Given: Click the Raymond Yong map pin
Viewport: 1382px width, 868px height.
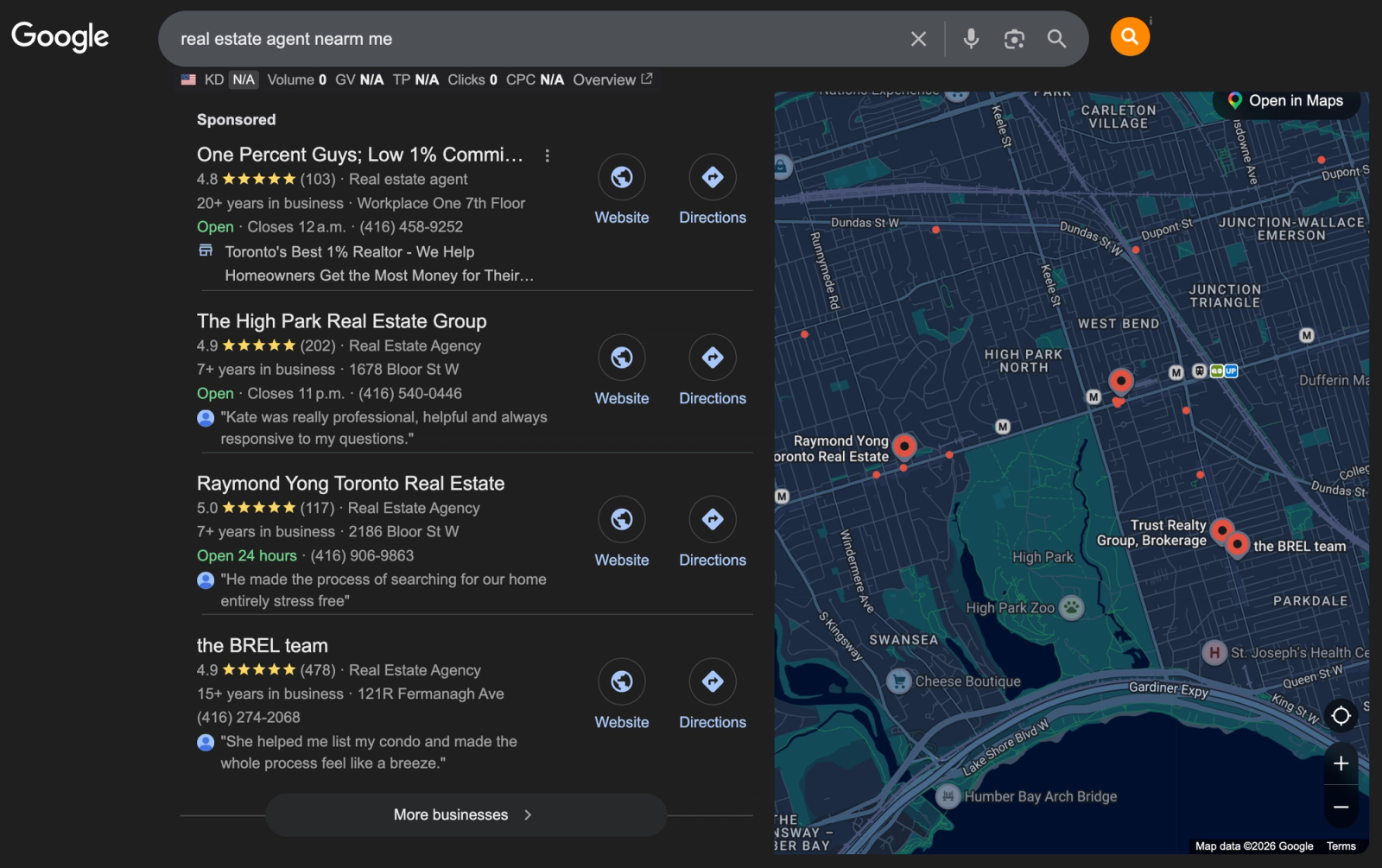Looking at the screenshot, I should coord(904,447).
